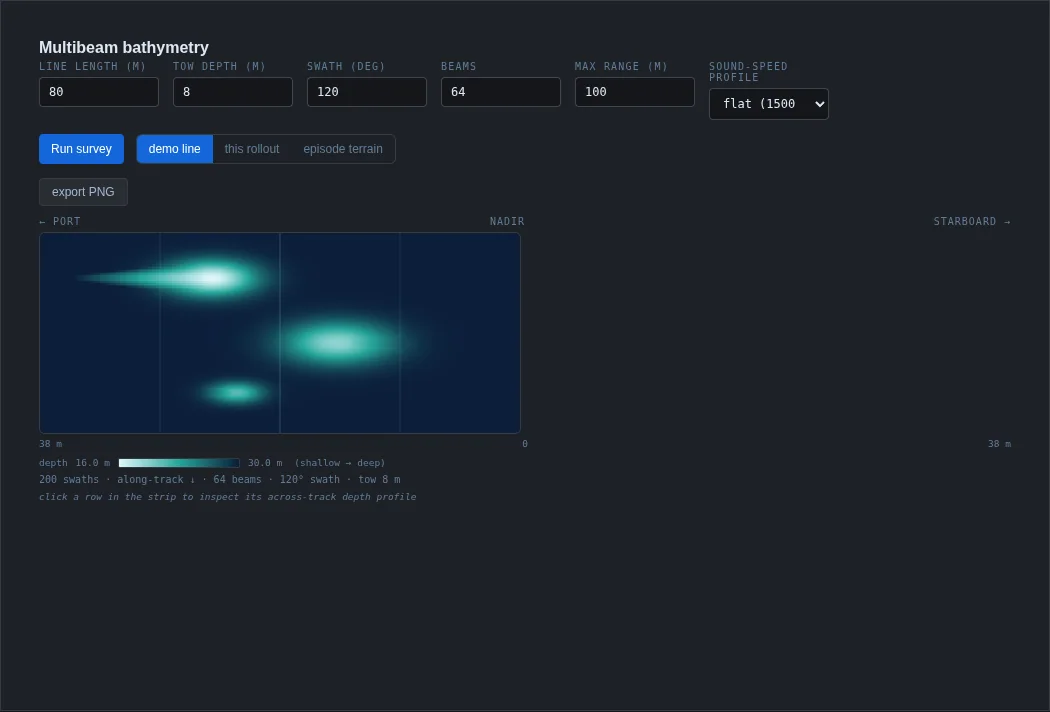Click the depth color gradient legend bar
Image resolution: width=1050 pixels, height=712 pixels.
(x=179, y=463)
